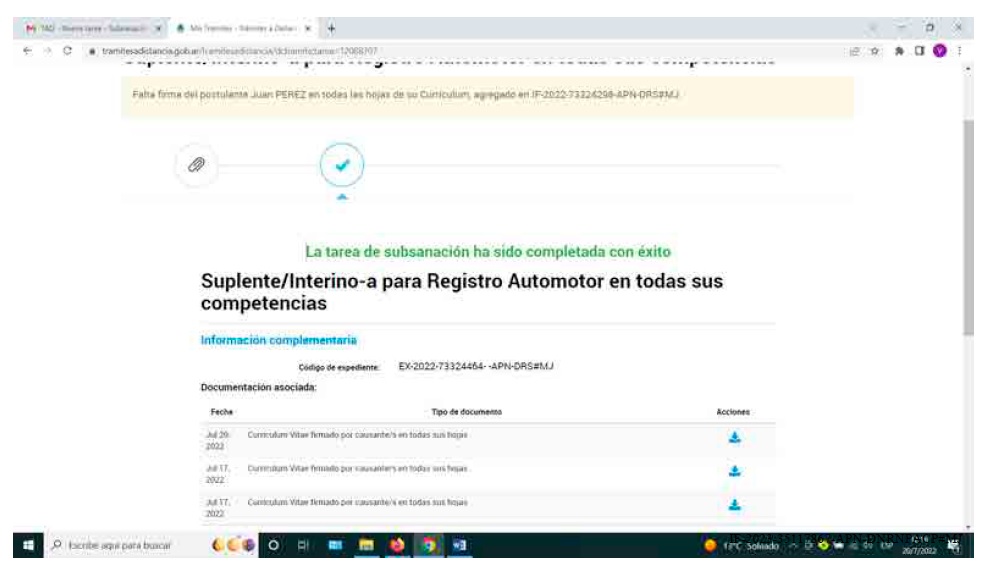Click the address bar URL field
988x572 pixels.
466,51
